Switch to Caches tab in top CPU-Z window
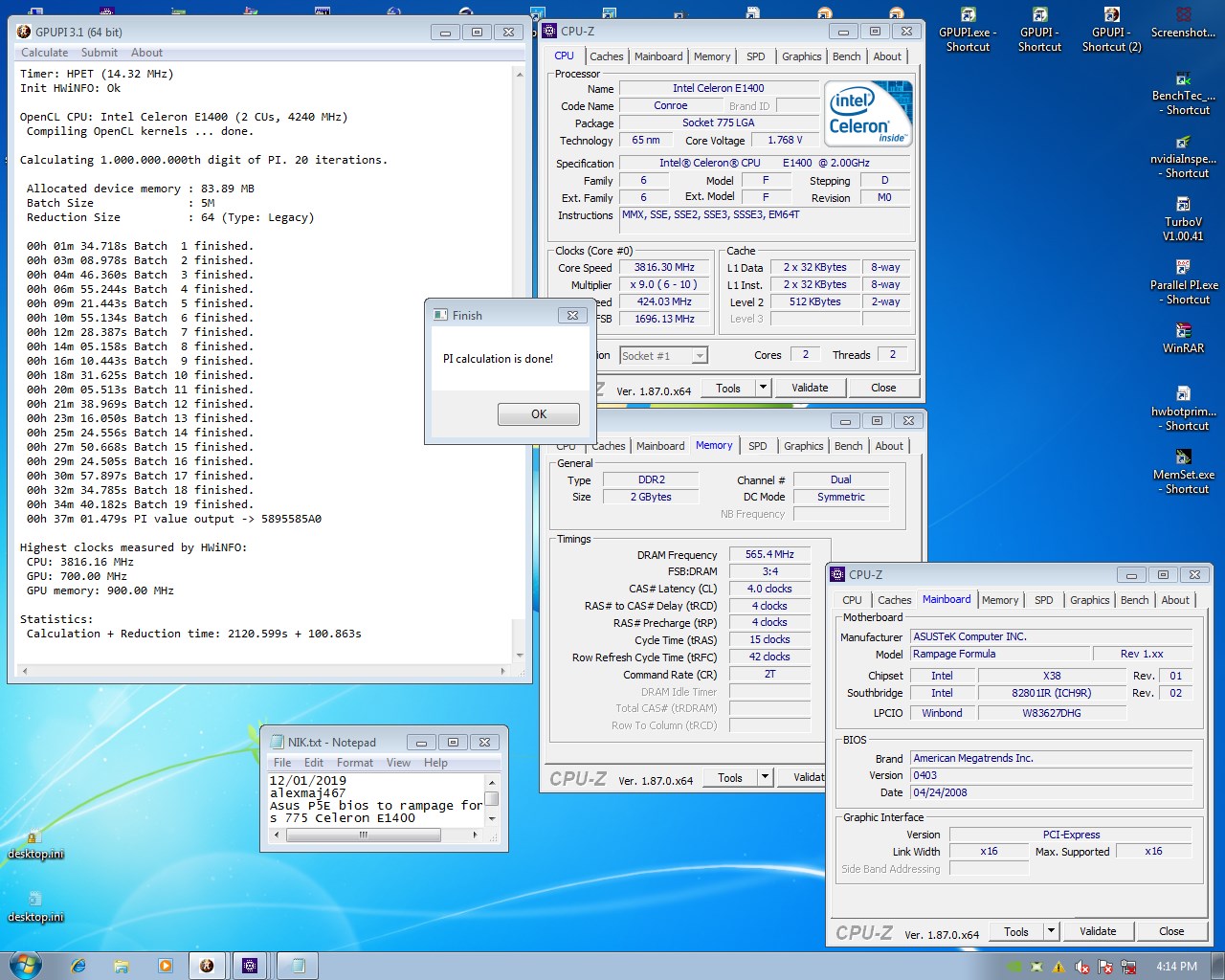This screenshot has height=980, width=1225. pos(606,56)
